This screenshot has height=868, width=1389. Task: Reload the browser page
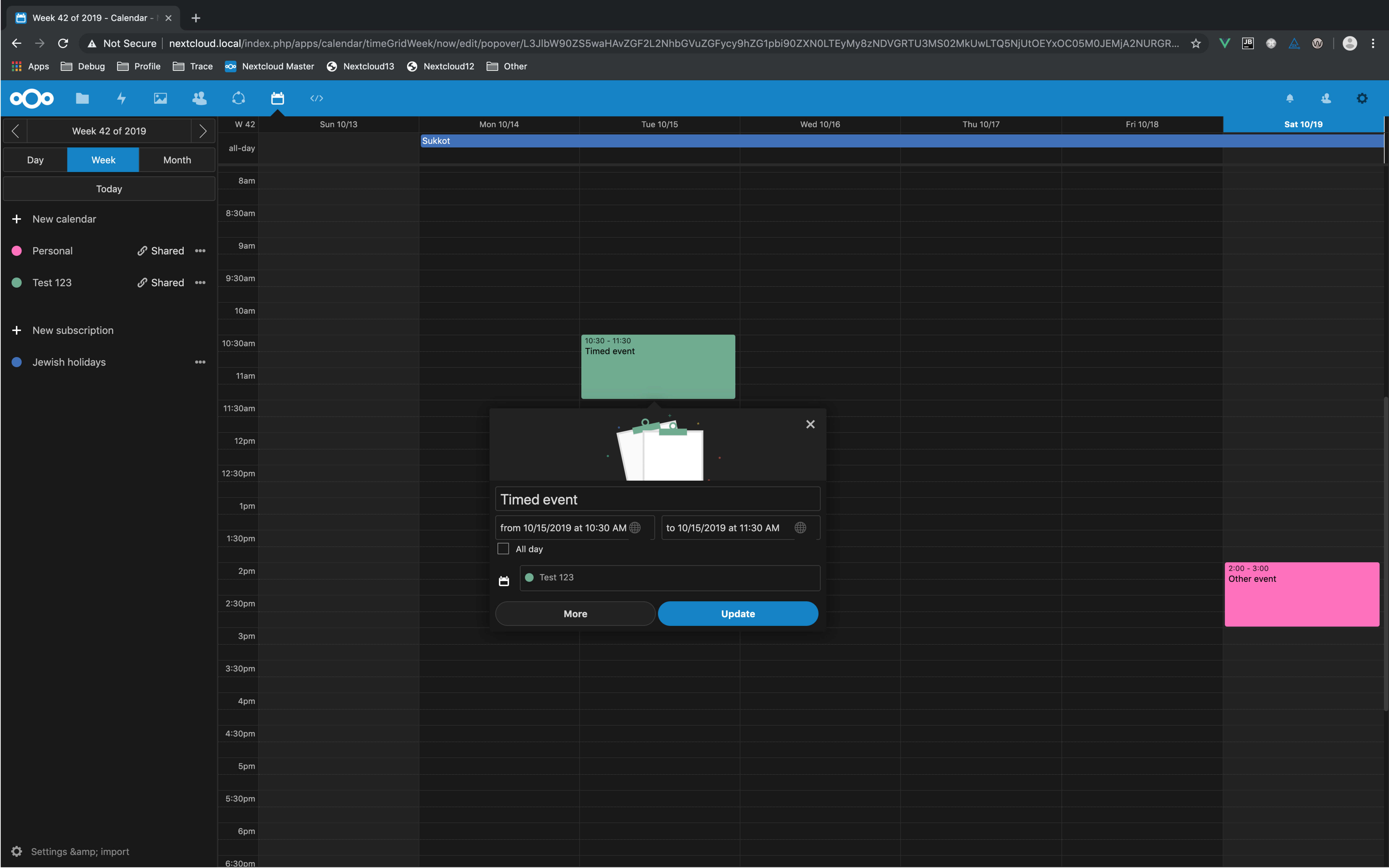point(63,44)
